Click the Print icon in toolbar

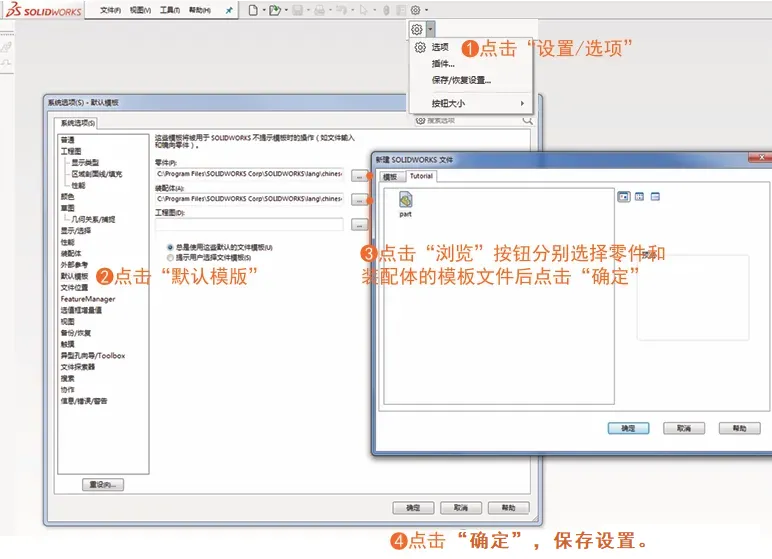pyautogui.click(x=320, y=10)
